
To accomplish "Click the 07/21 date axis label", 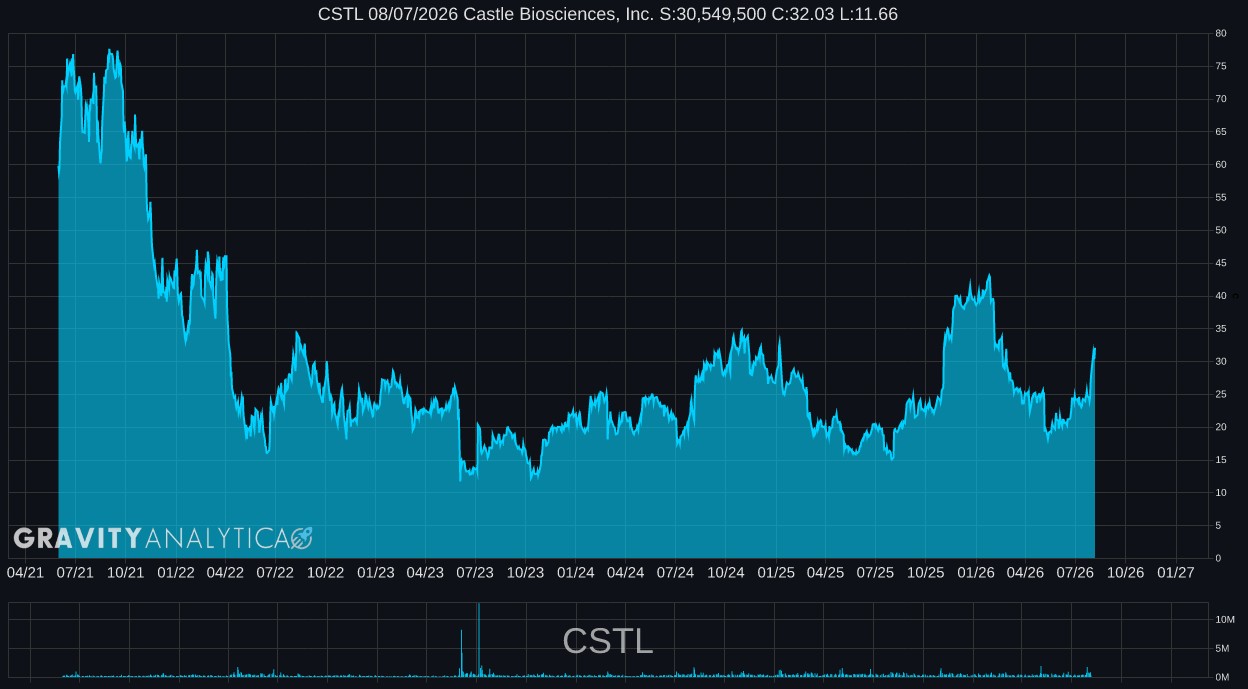I will click(75, 573).
